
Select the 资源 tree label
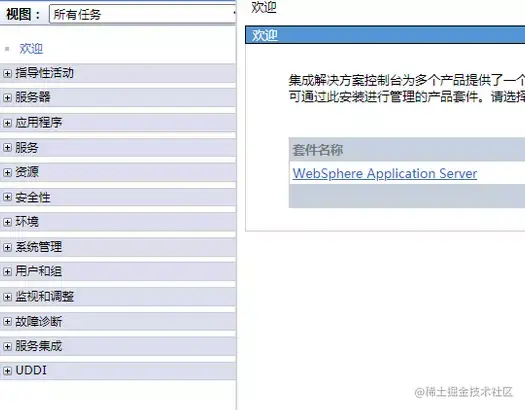[x=27, y=172]
